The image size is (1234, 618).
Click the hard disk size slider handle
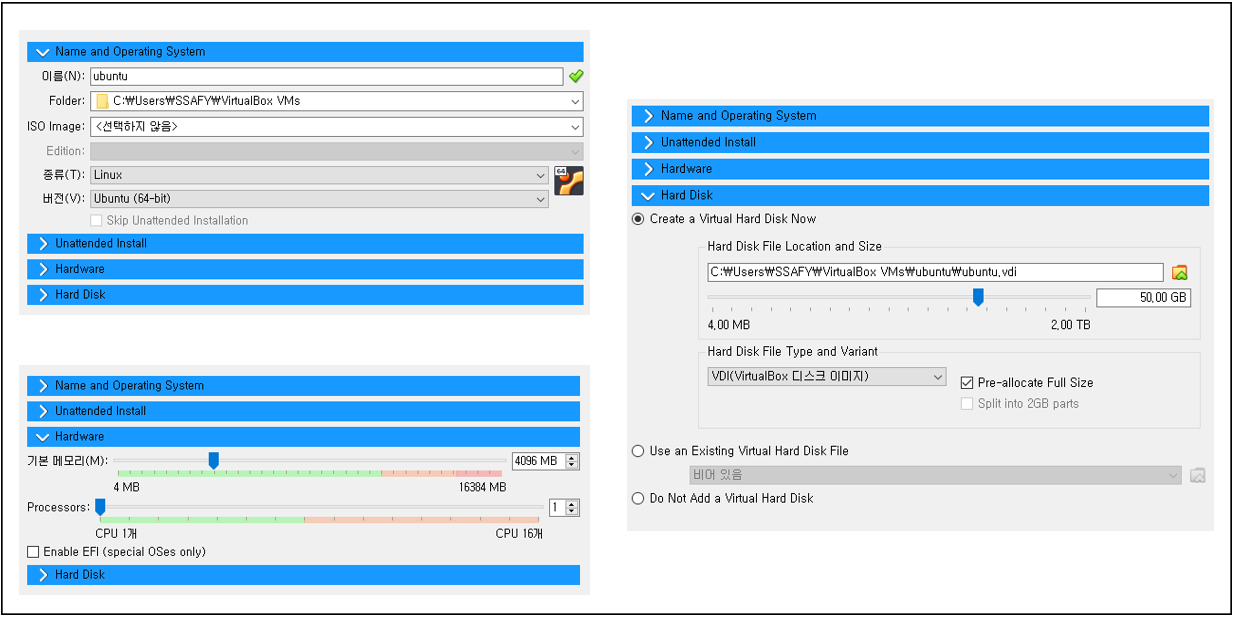[x=978, y=296]
